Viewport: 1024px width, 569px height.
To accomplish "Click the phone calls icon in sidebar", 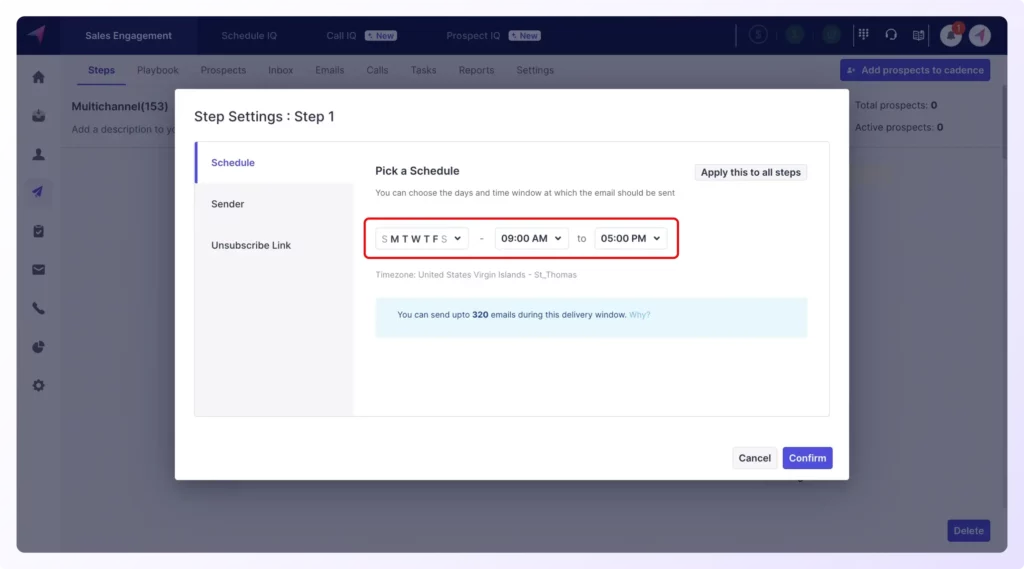I will [38, 309].
